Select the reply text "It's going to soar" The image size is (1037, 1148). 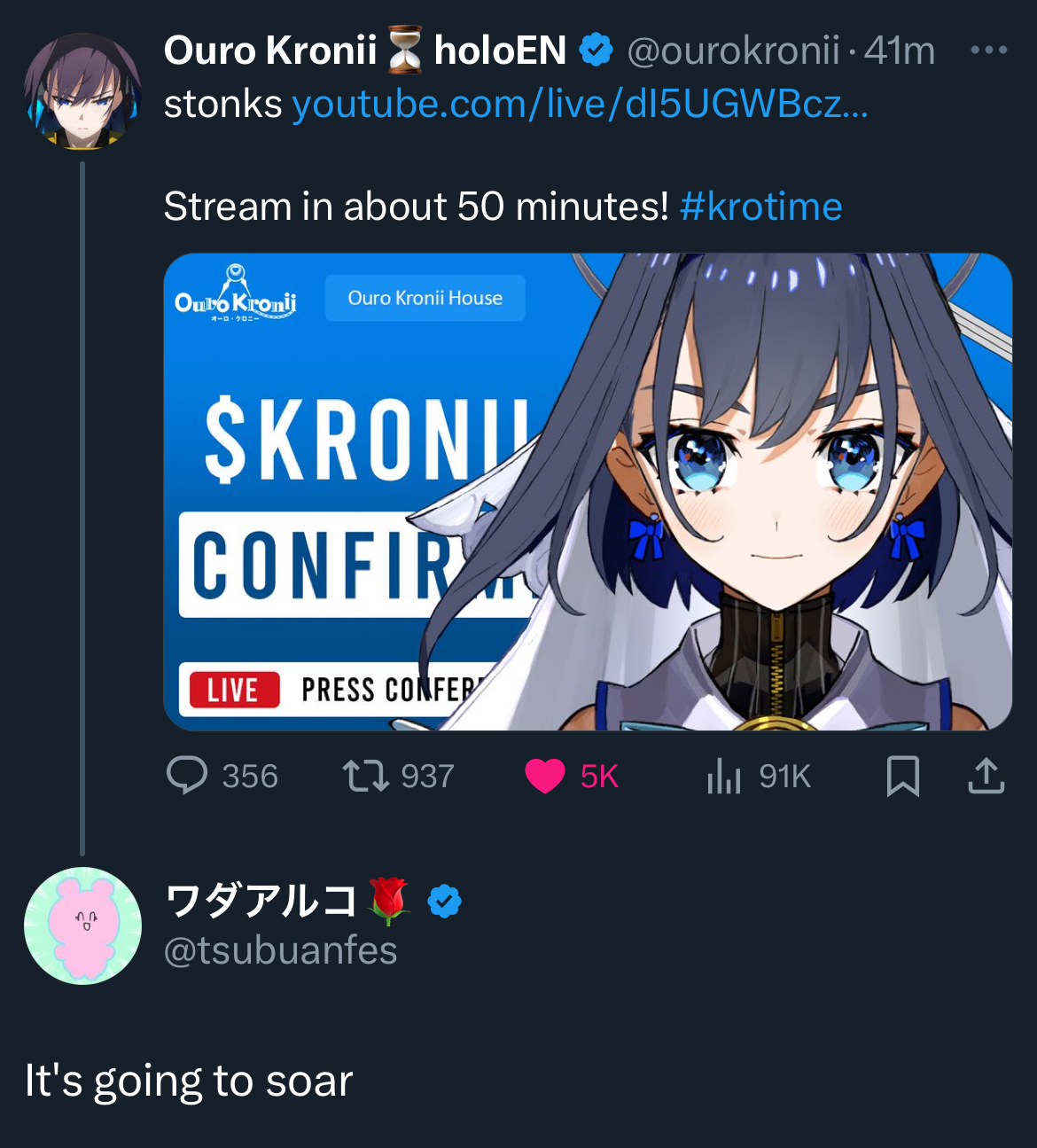(189, 1081)
